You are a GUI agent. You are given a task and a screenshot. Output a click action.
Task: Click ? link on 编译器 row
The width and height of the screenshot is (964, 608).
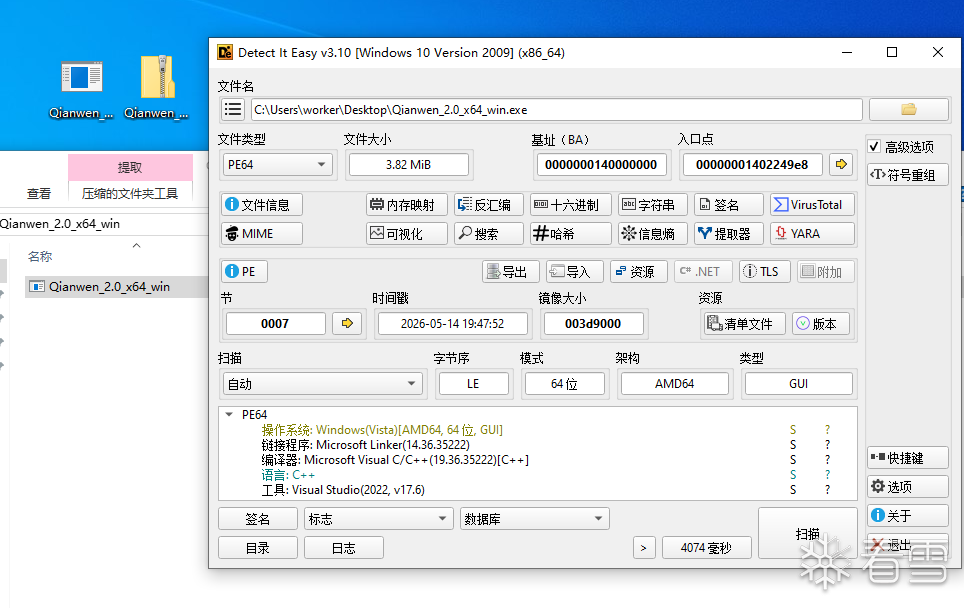click(x=828, y=460)
